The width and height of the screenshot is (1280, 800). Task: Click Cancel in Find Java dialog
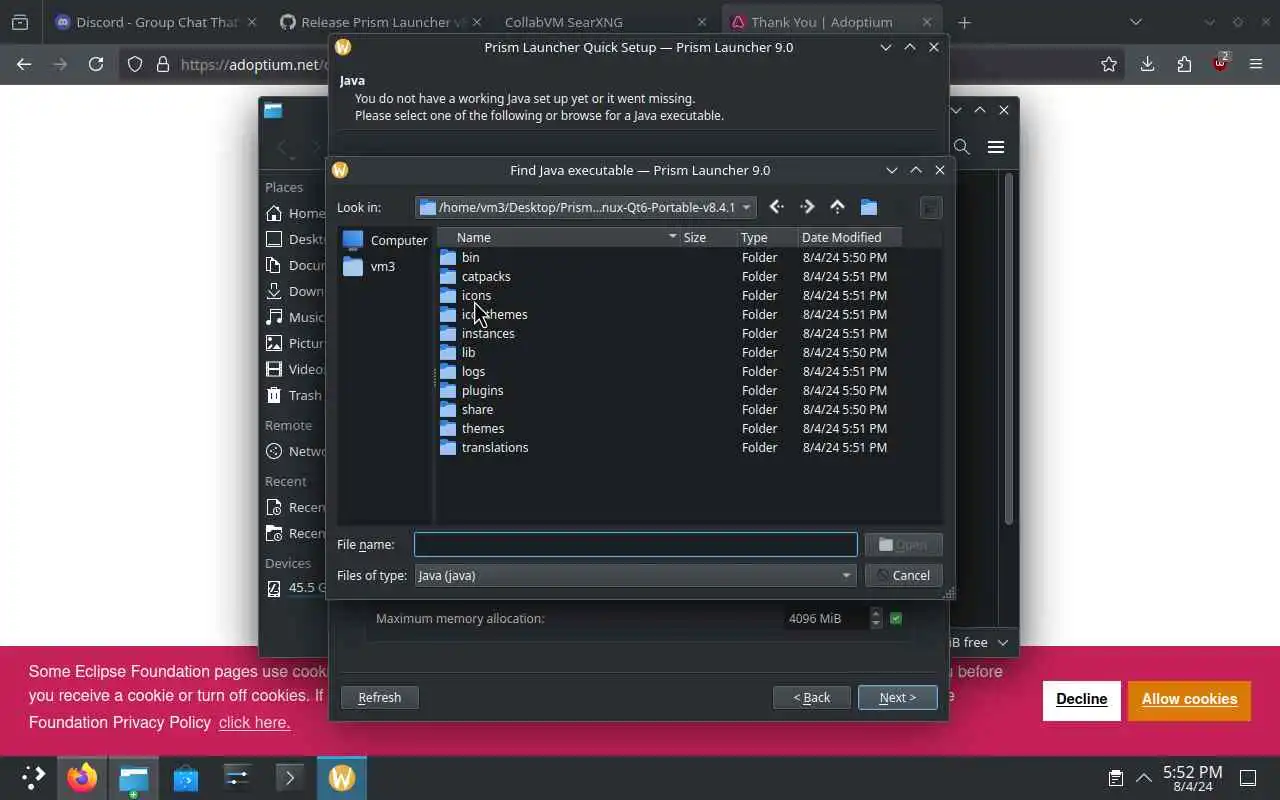[903, 575]
